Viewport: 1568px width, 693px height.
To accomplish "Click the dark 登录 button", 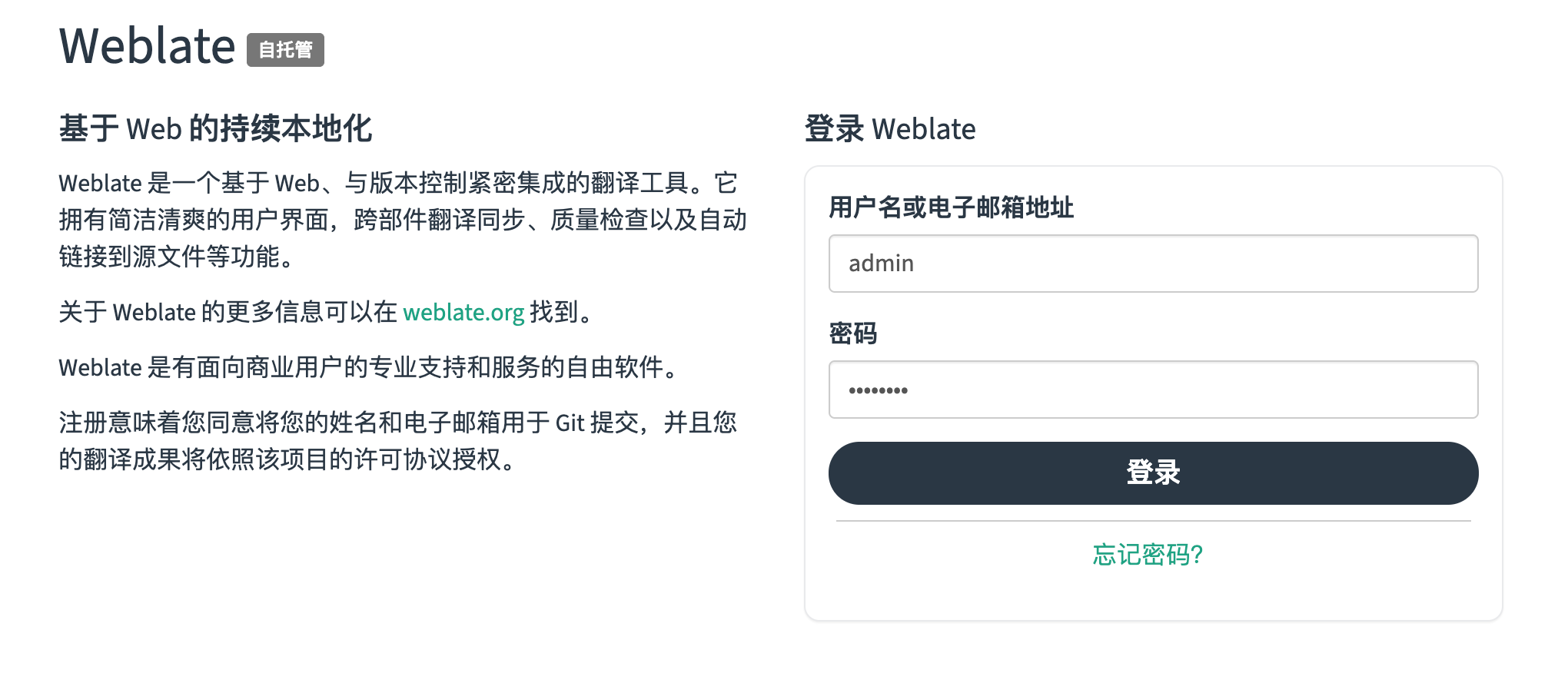I will [x=1153, y=473].
